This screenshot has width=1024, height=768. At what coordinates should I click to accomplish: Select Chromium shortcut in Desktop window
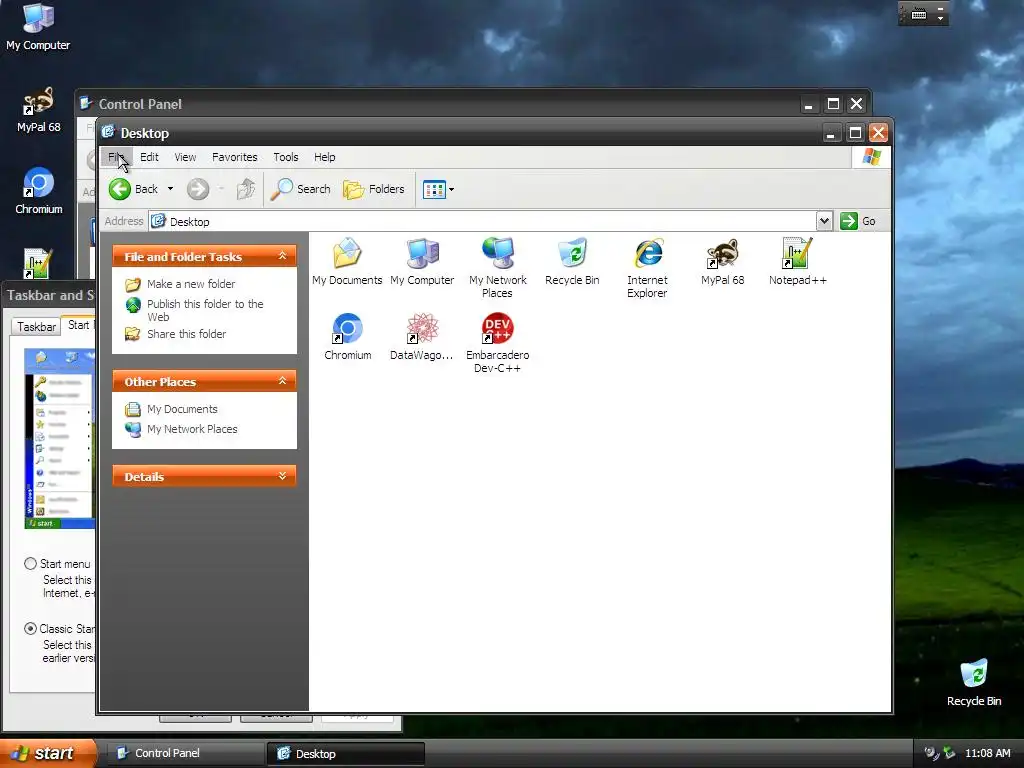(x=347, y=328)
